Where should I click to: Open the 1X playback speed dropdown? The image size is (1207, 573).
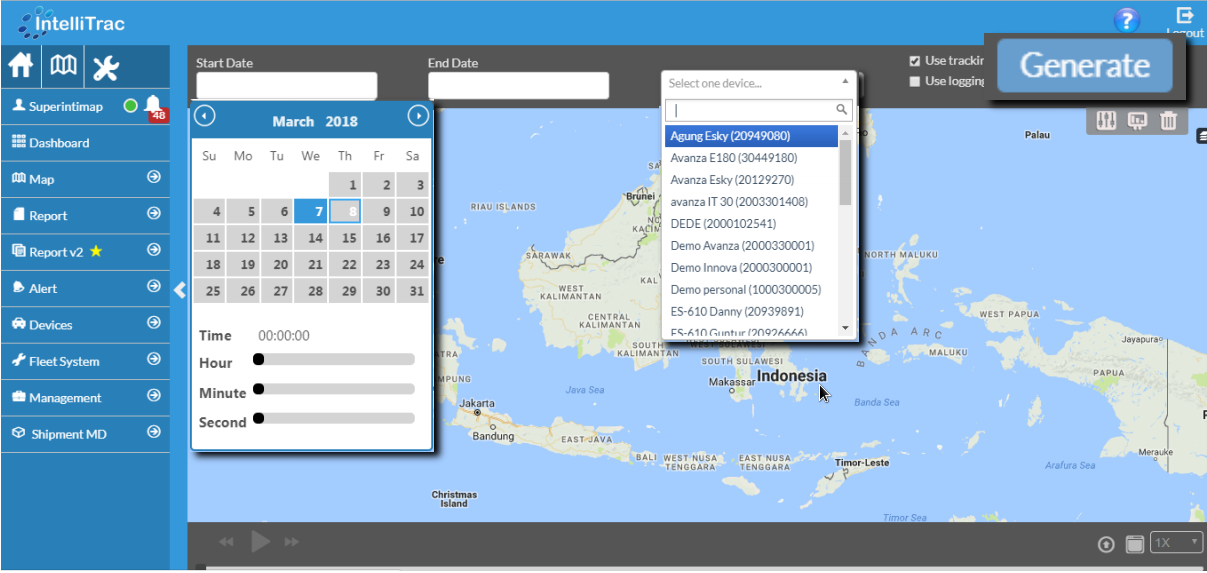tap(1176, 542)
